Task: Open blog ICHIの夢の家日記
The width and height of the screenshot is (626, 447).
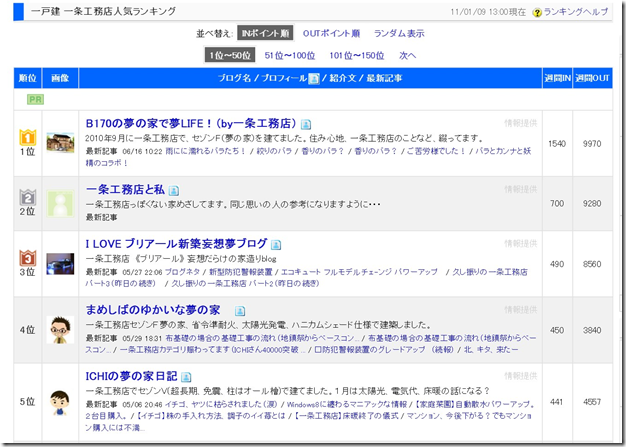Action: [131, 376]
